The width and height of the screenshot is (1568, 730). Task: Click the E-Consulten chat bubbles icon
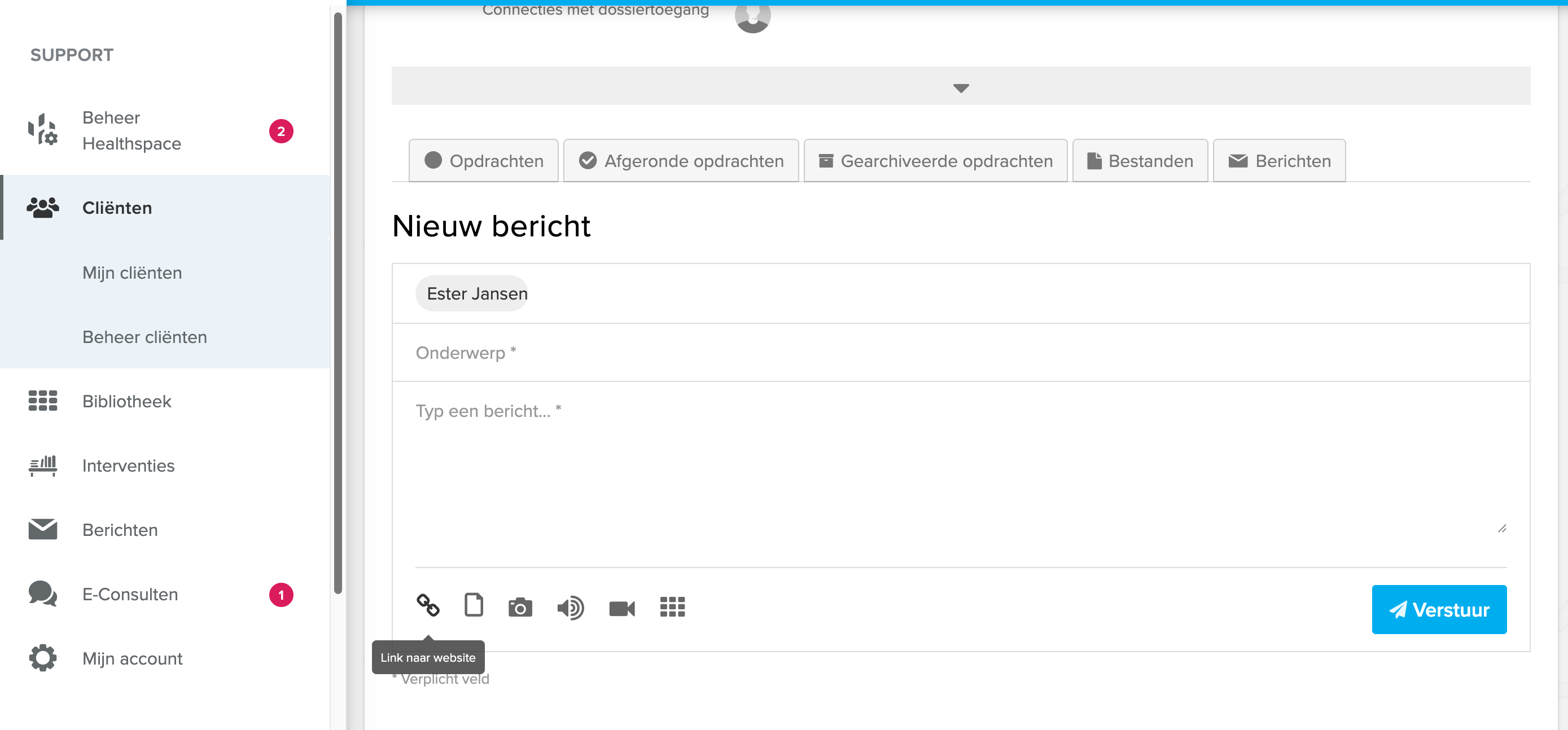pos(42,593)
